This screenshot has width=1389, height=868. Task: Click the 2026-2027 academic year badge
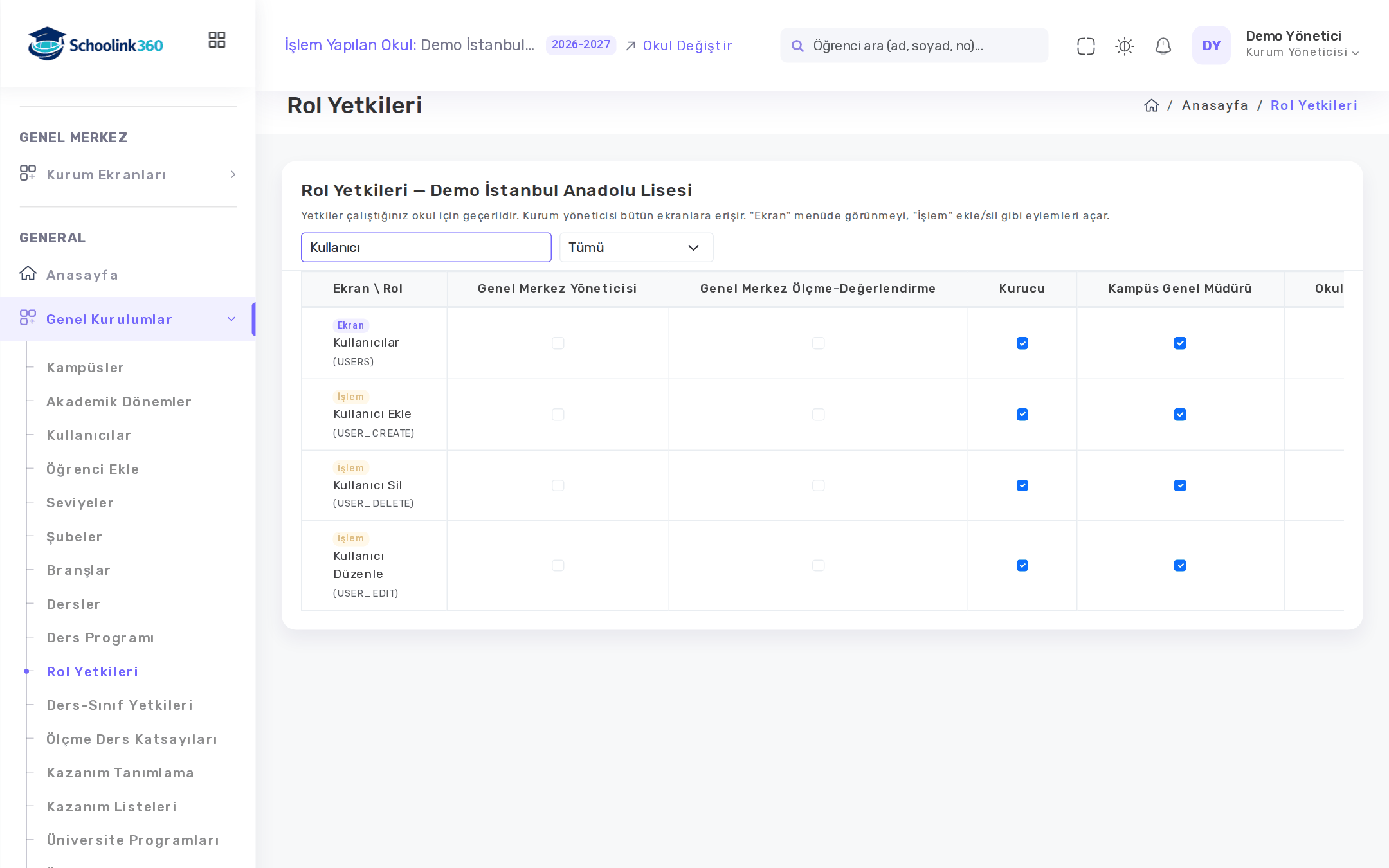click(x=581, y=45)
